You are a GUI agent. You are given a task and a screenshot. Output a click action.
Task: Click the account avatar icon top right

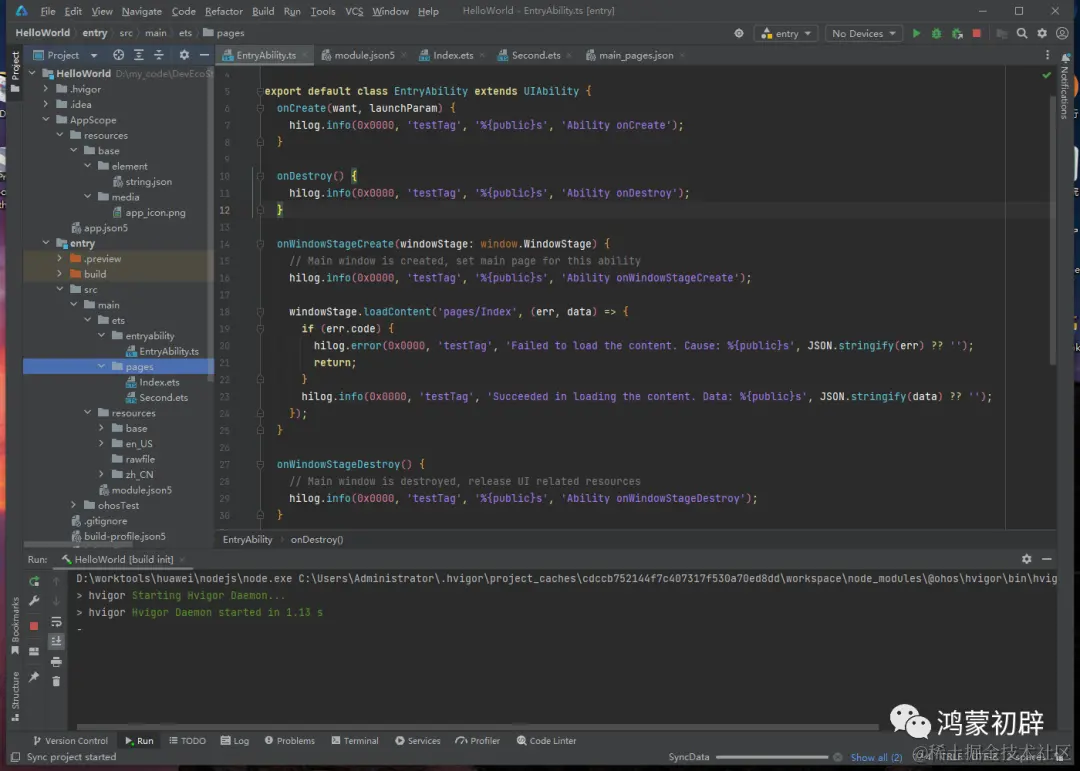pyautogui.click(x=1062, y=33)
